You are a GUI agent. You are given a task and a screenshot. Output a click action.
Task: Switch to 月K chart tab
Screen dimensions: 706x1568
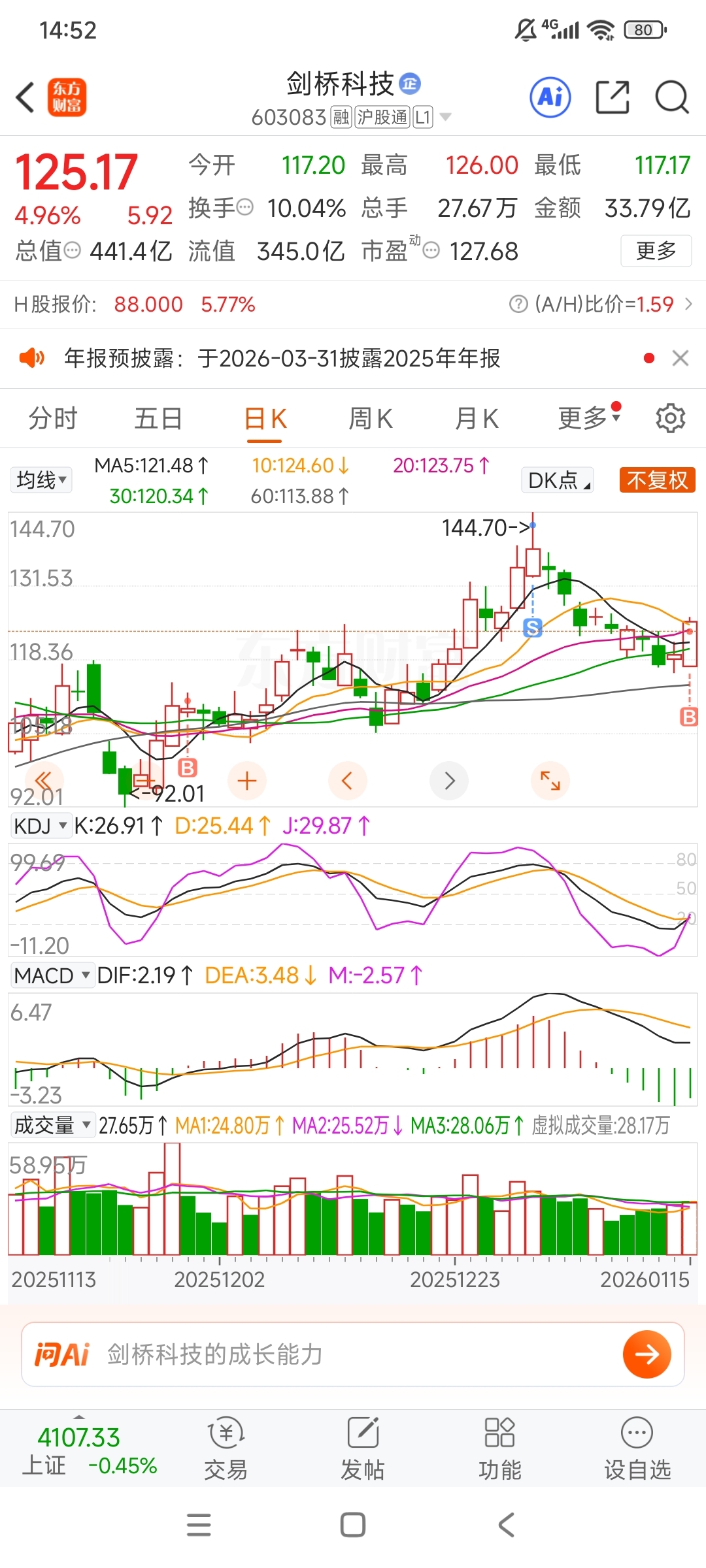[477, 418]
